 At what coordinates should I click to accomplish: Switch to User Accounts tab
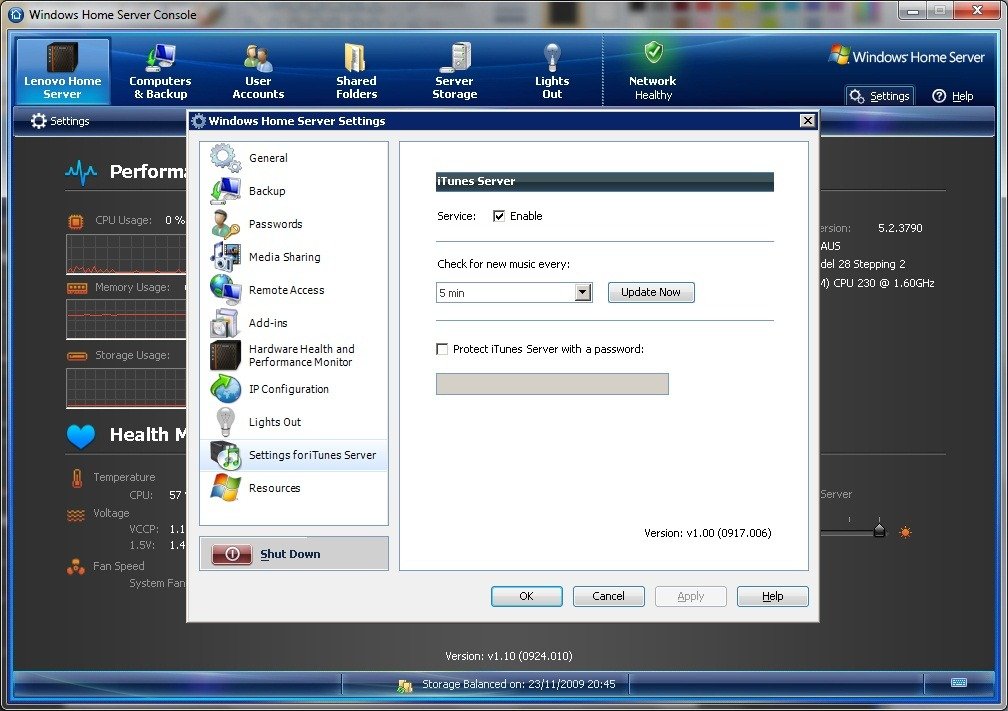258,71
